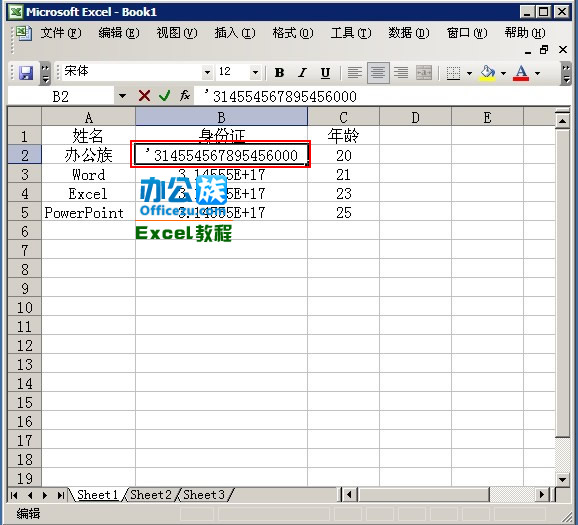Screen dimensions: 578x525
Task: Open the Insert Function fx dialog
Action: tap(185, 96)
